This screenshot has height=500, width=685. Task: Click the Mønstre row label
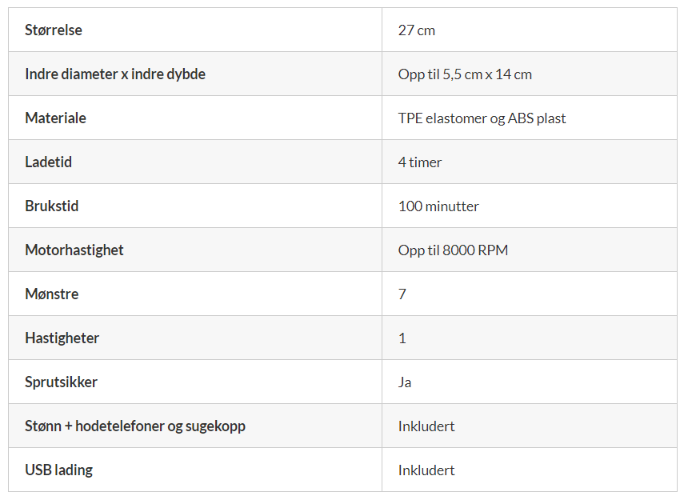point(52,294)
